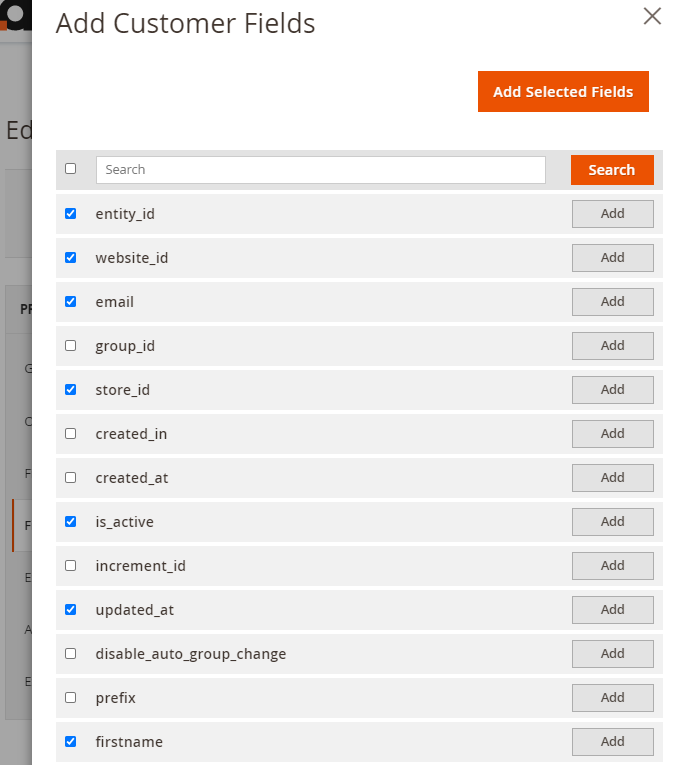This screenshot has height=765, width=674.
Task: Add the disable_auto_group_change field
Action: click(x=612, y=654)
